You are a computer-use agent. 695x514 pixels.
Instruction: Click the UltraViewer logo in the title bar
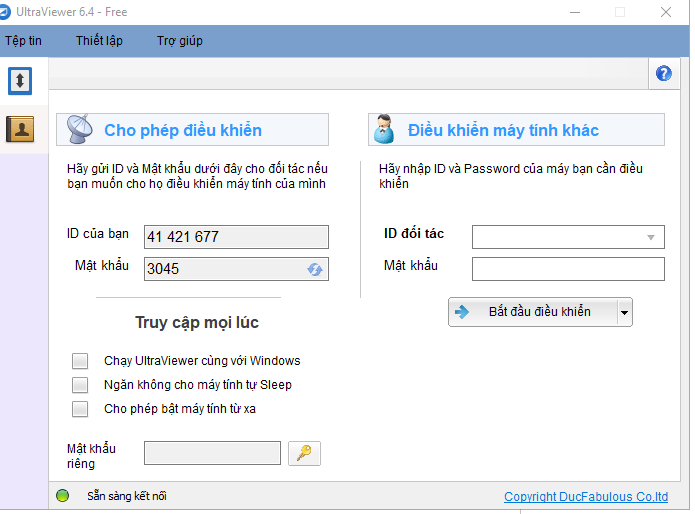tap(4, 12)
